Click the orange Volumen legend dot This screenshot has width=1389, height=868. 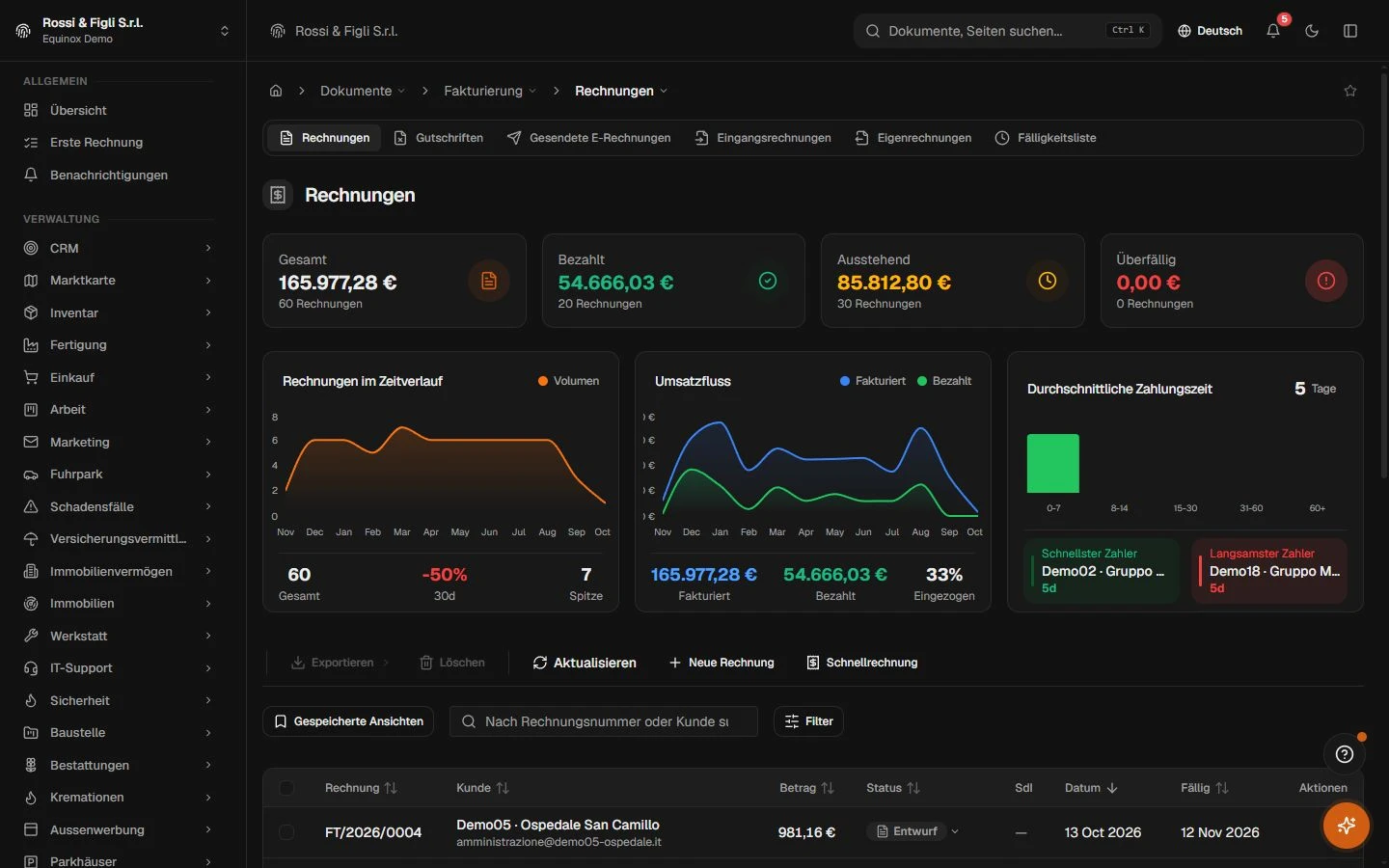[543, 381]
